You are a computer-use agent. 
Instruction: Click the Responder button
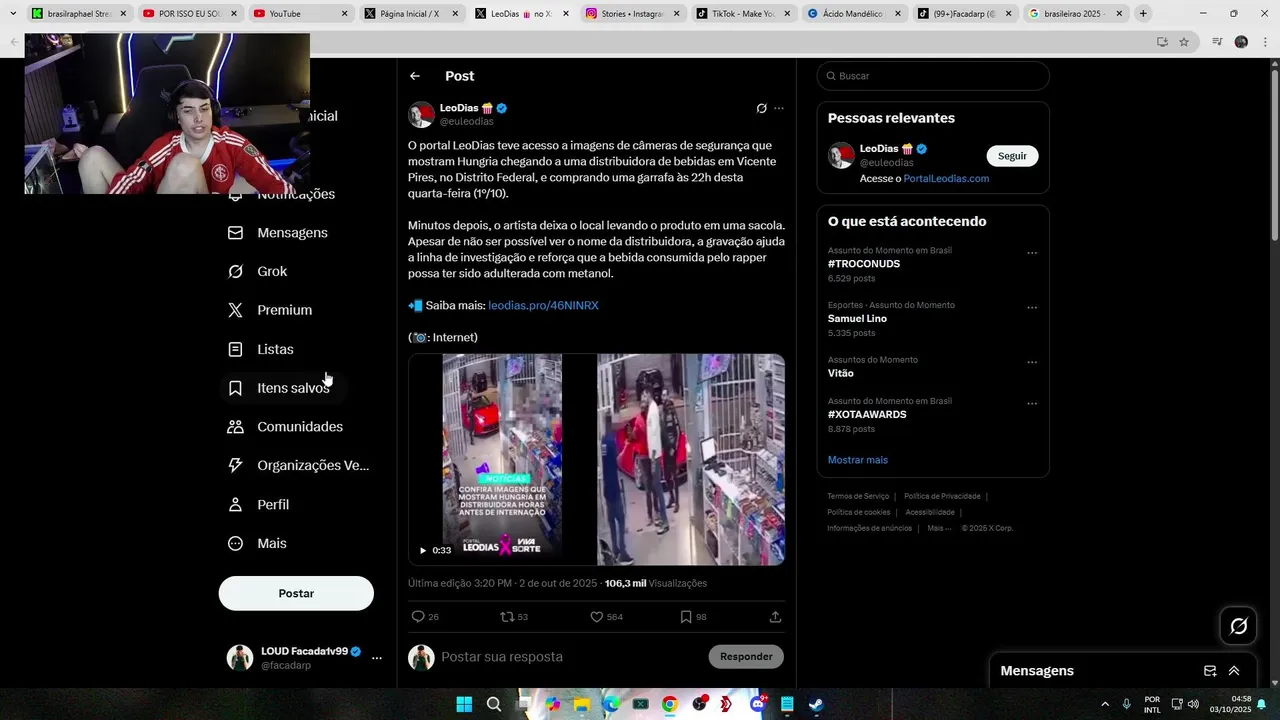[x=746, y=657]
